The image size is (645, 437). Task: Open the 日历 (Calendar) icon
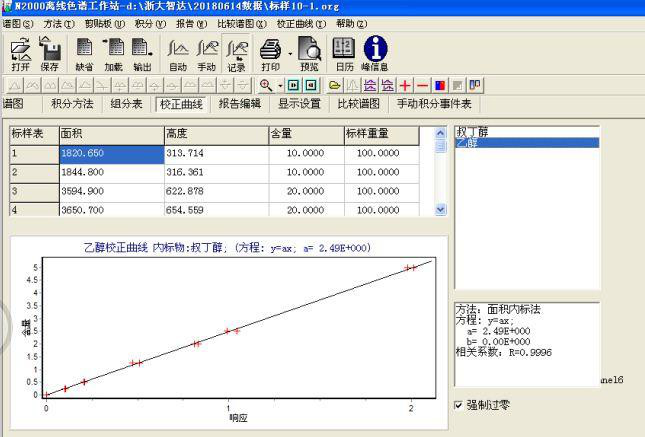coord(344,53)
